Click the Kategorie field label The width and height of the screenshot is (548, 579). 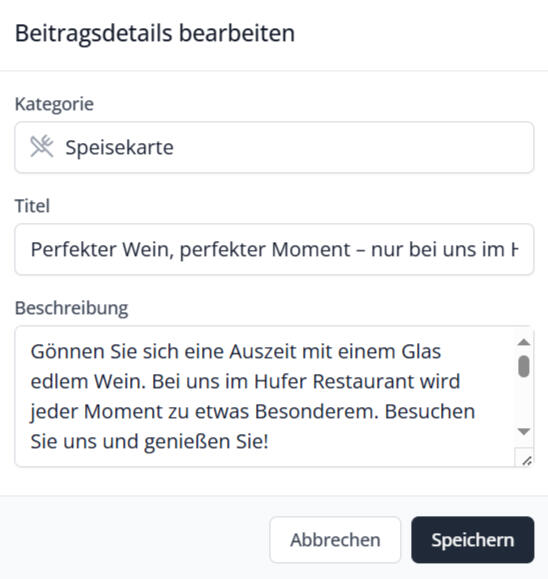click(54, 104)
